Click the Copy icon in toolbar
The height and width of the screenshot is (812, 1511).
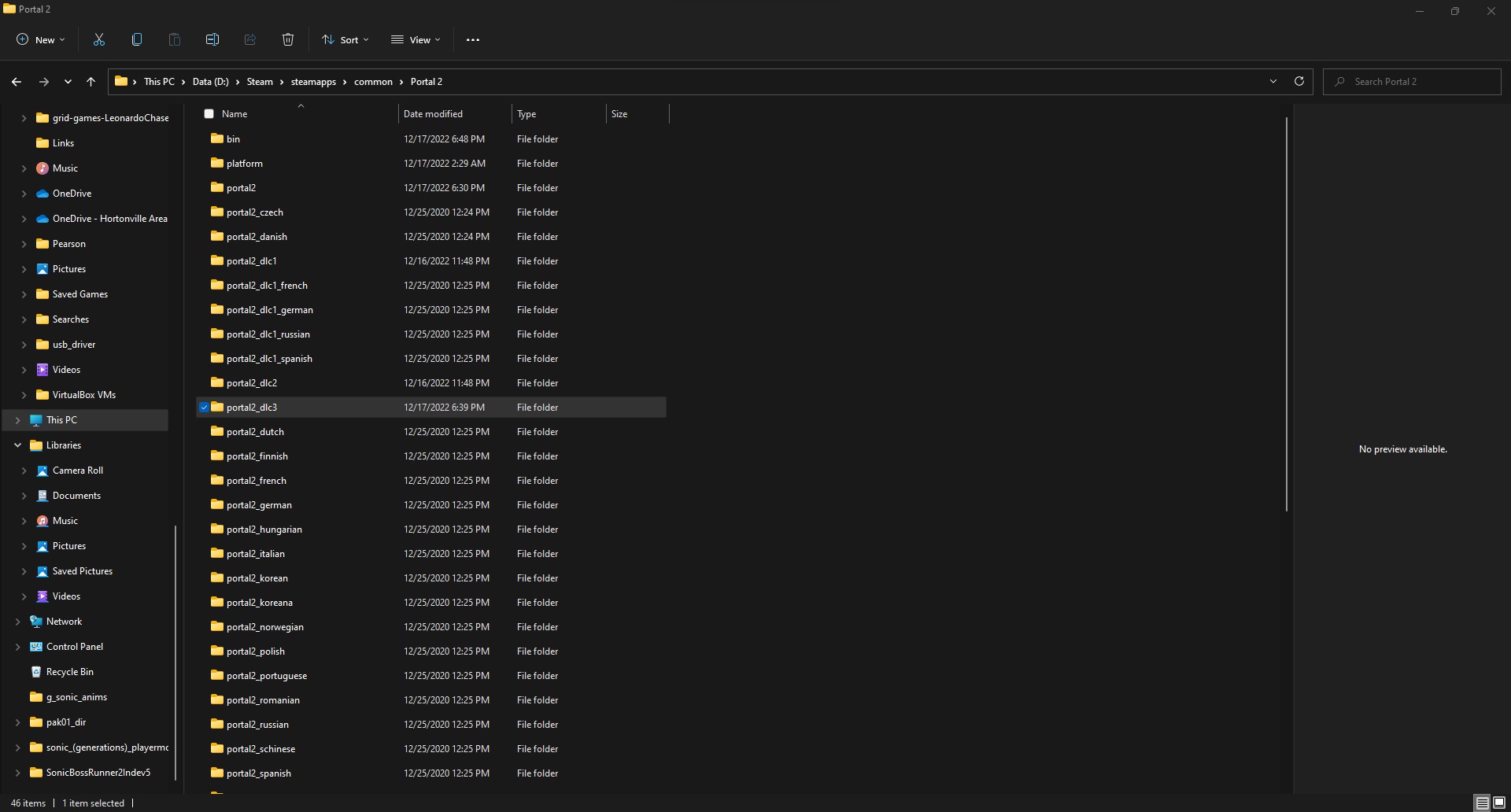pos(137,39)
